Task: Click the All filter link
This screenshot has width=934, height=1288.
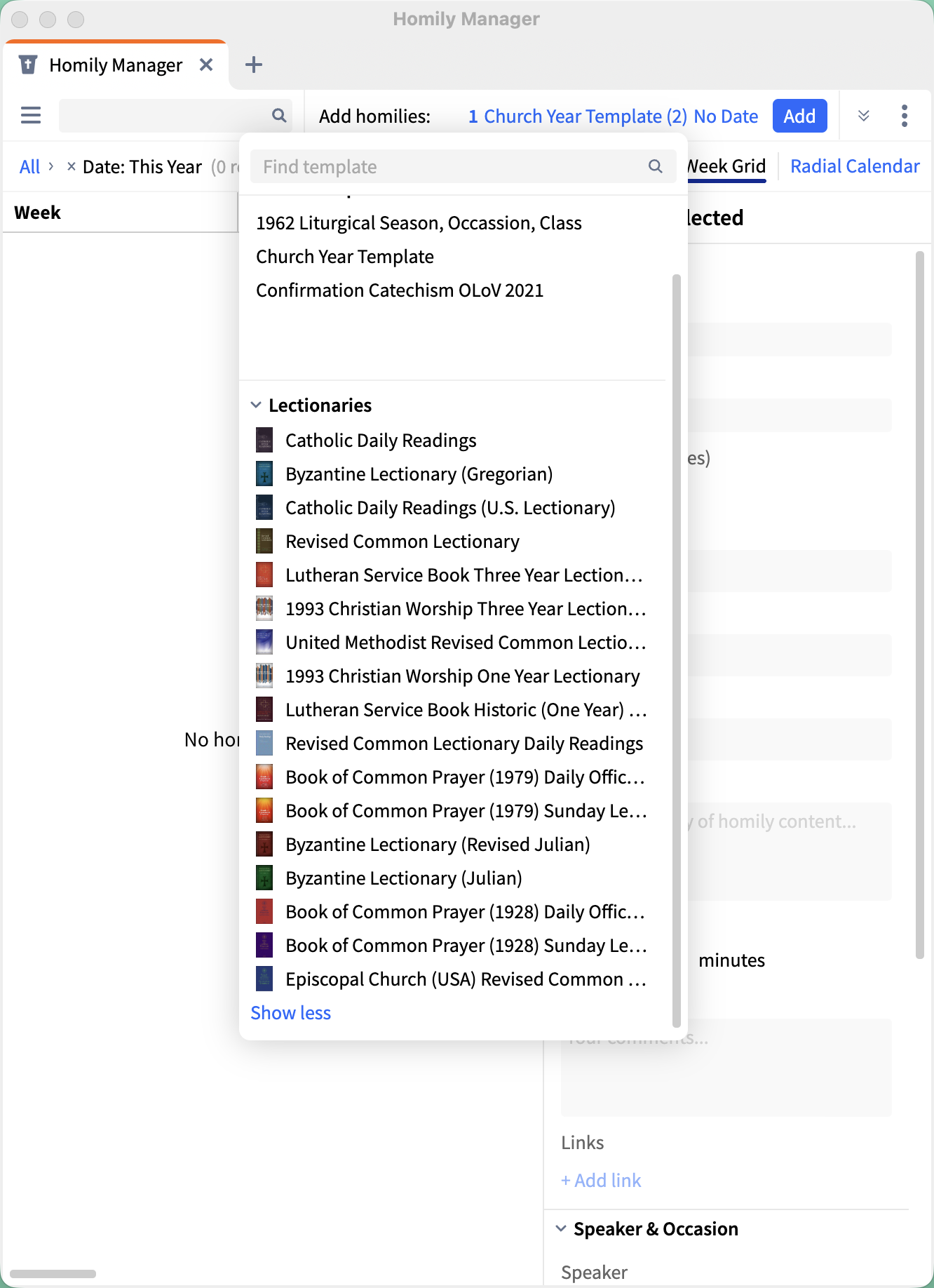Action: 29,166
